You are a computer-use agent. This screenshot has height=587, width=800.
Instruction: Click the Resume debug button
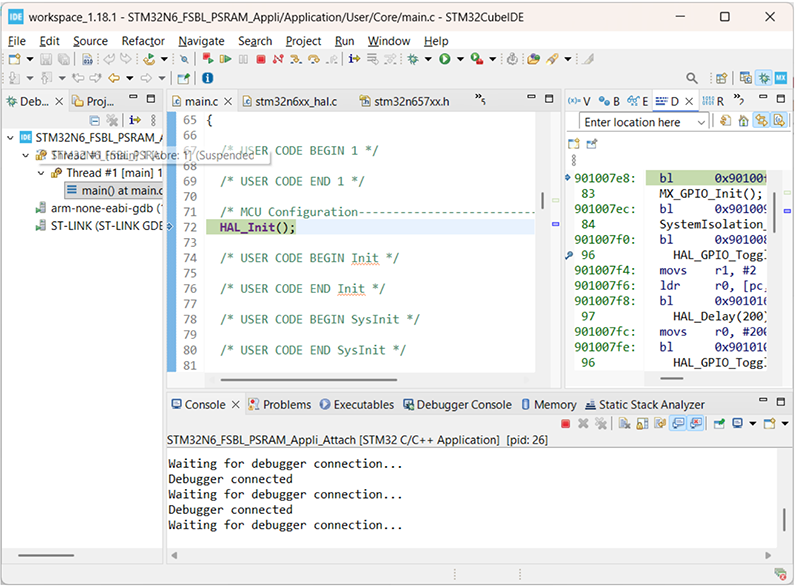point(227,59)
